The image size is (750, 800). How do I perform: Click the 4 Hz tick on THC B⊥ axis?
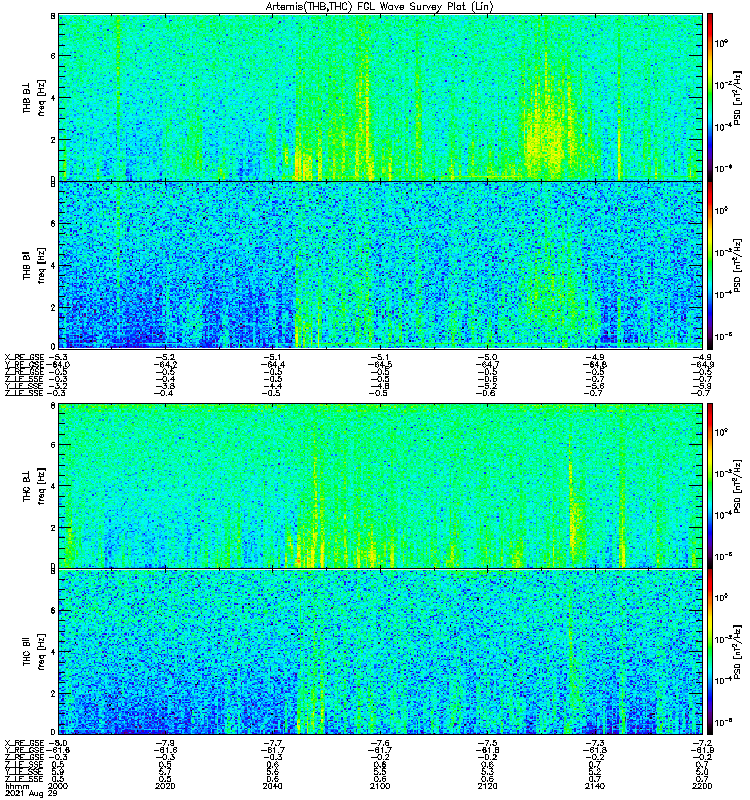click(53, 486)
